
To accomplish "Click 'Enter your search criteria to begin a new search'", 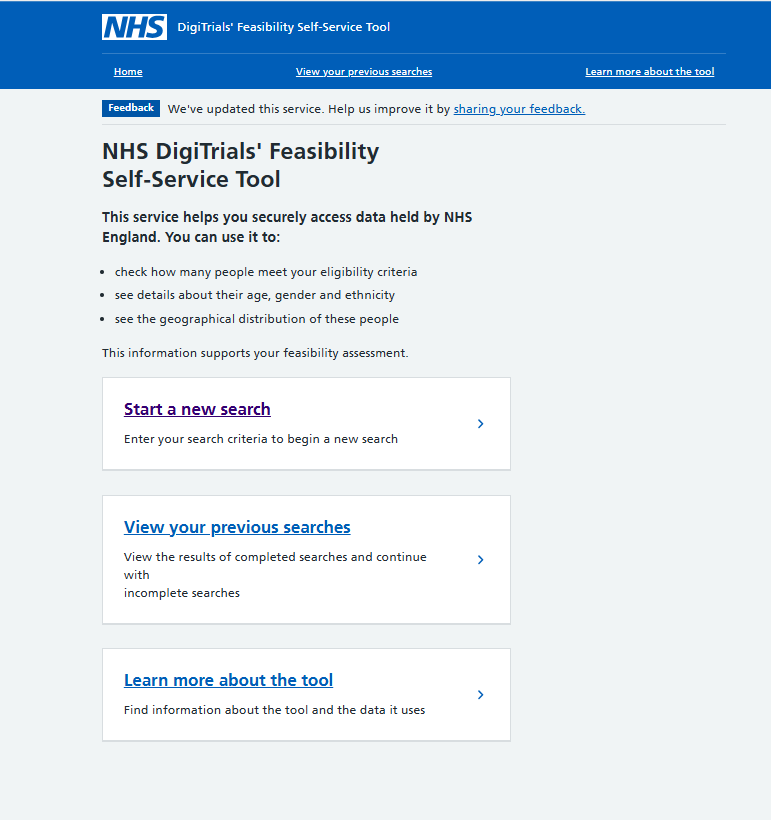I will [260, 439].
